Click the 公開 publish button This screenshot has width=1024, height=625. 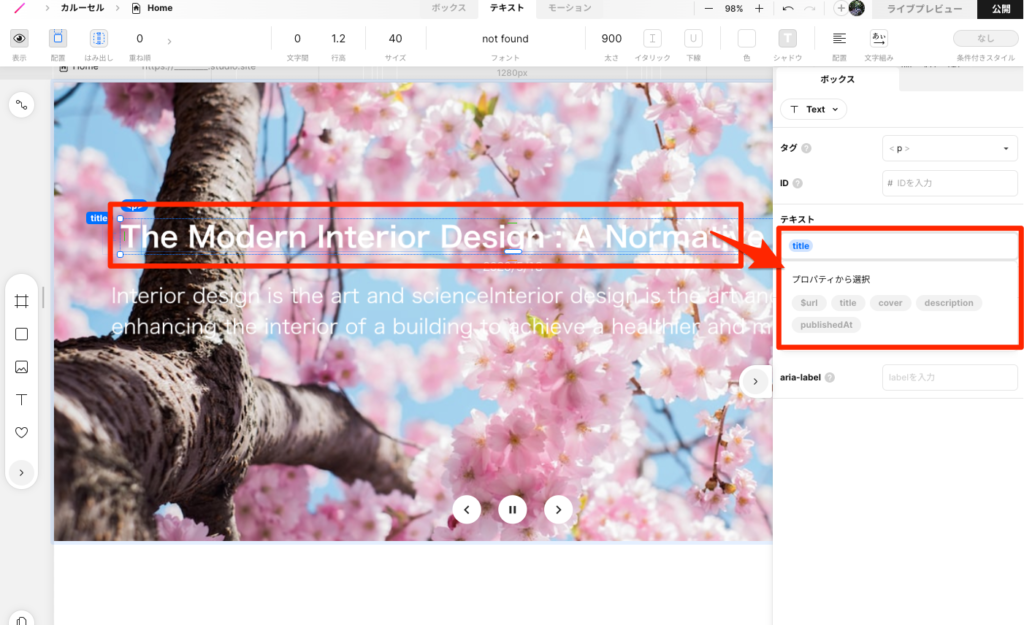pos(1000,8)
